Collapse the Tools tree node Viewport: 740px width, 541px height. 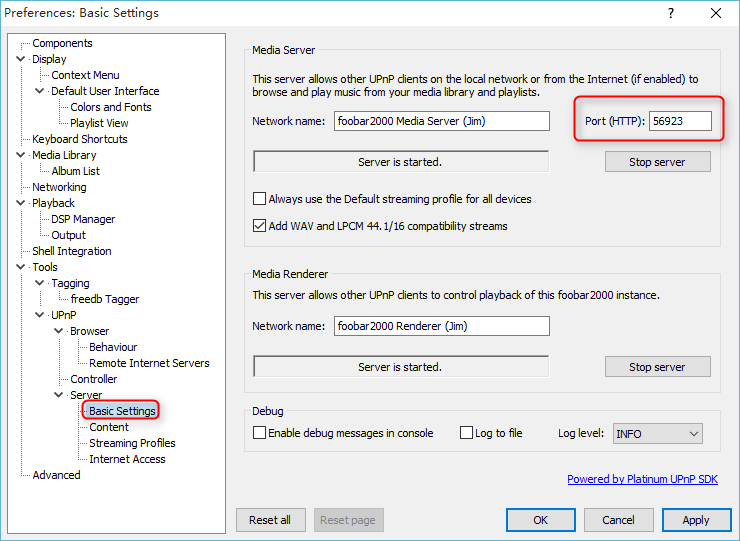pyautogui.click(x=21, y=267)
